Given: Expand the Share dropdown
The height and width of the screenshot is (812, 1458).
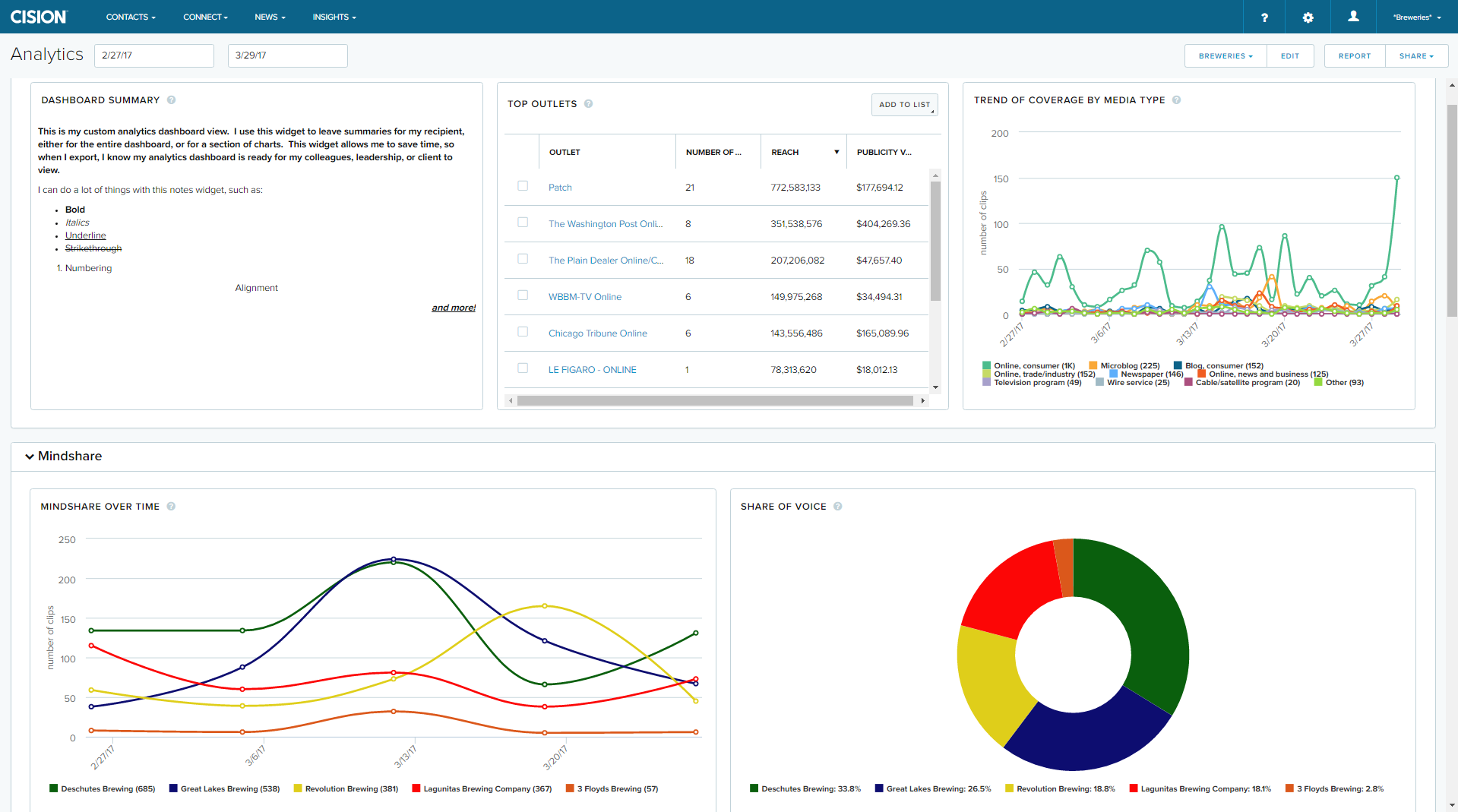Looking at the screenshot, I should pyautogui.click(x=1416, y=56).
